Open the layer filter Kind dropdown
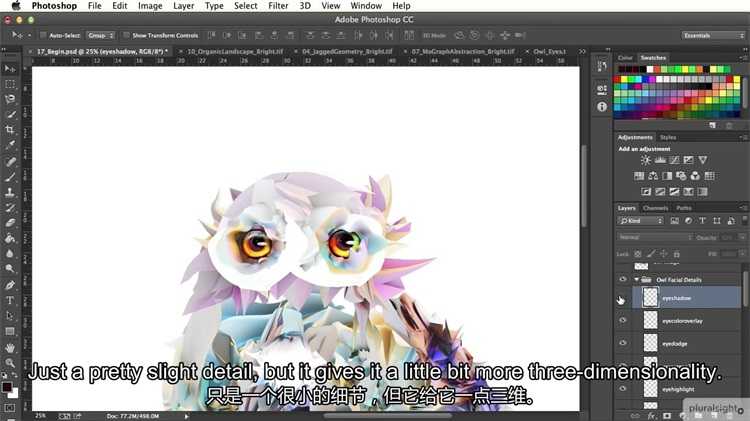Screen dimensions: 750x421 (x=640, y=221)
